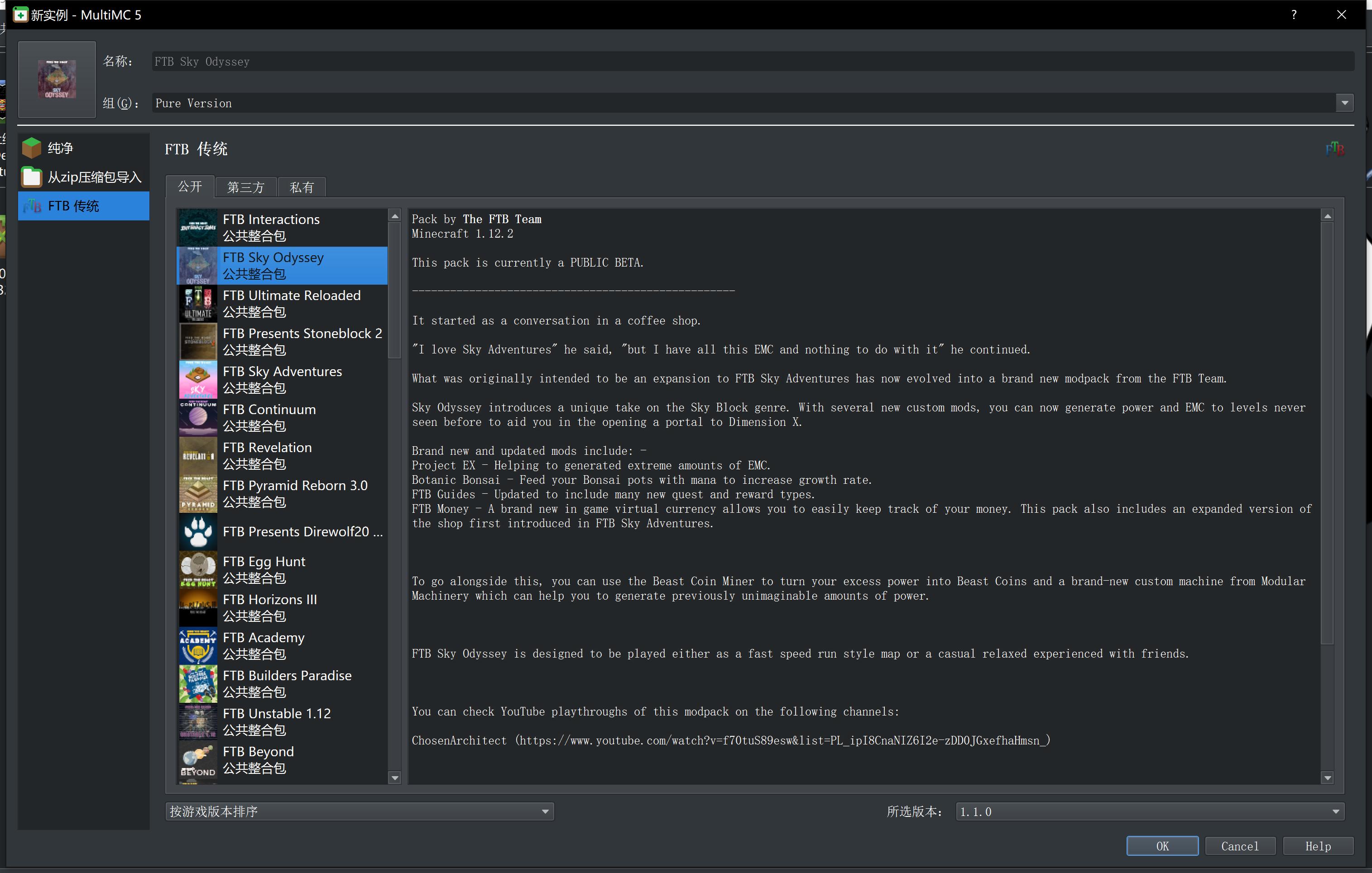
Task: Select the FTB Ultimate Reloaded pack icon
Action: coord(198,304)
